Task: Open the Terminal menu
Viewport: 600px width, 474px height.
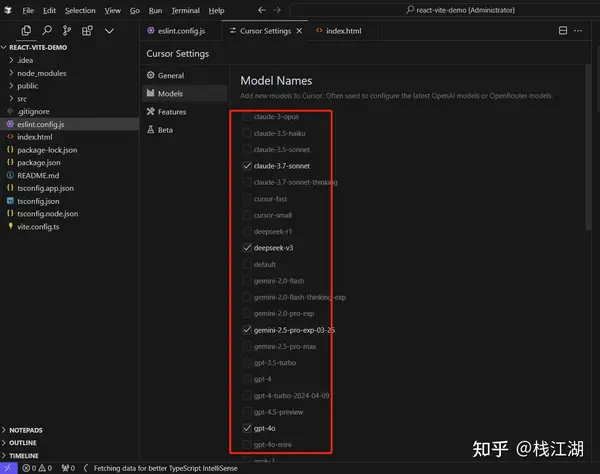Action: click(x=185, y=10)
